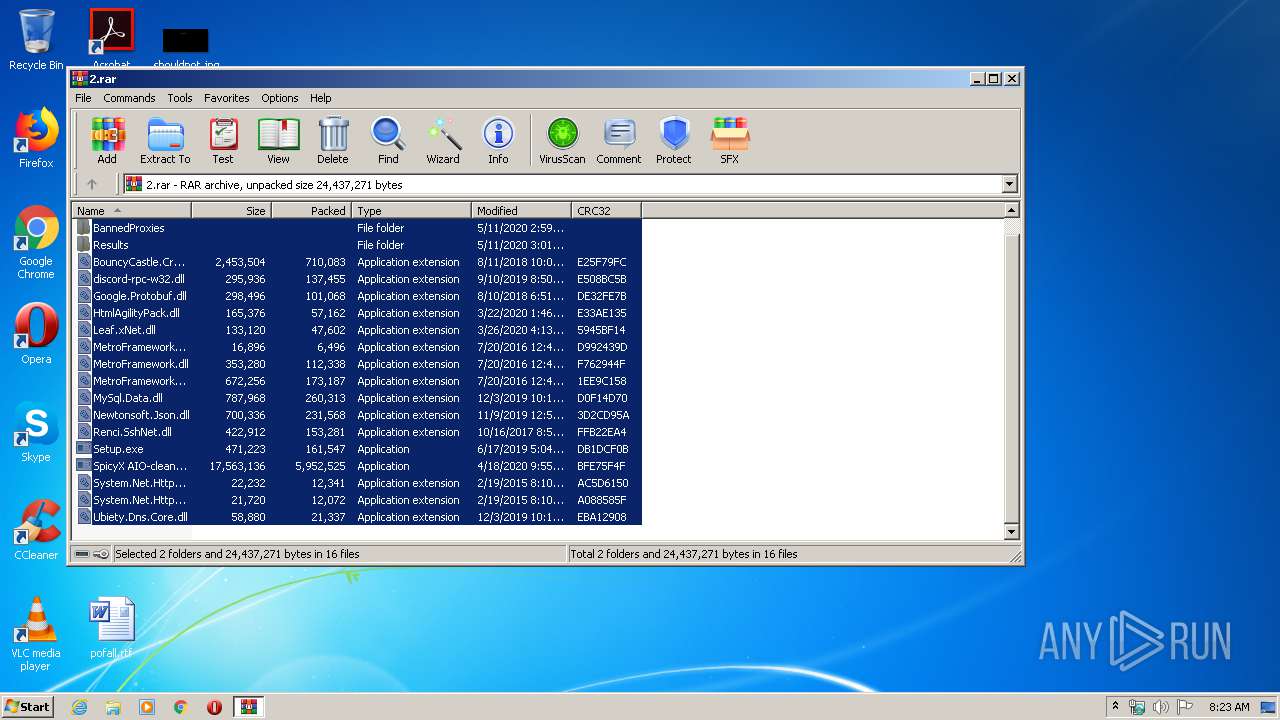Launch the Wizard wand tool
Viewport: 1280px width, 720px height.
click(x=443, y=140)
